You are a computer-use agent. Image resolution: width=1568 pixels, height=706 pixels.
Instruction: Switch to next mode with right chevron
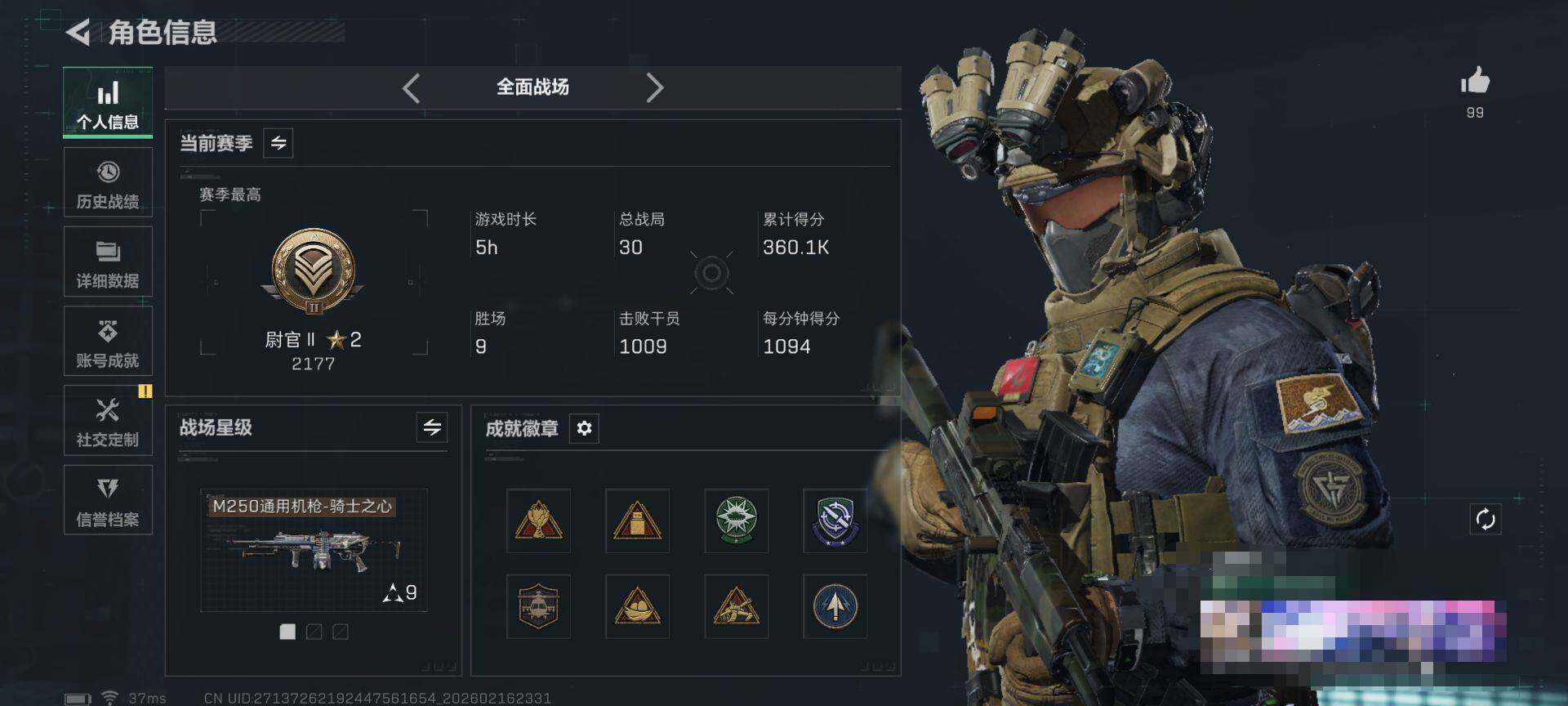point(654,87)
